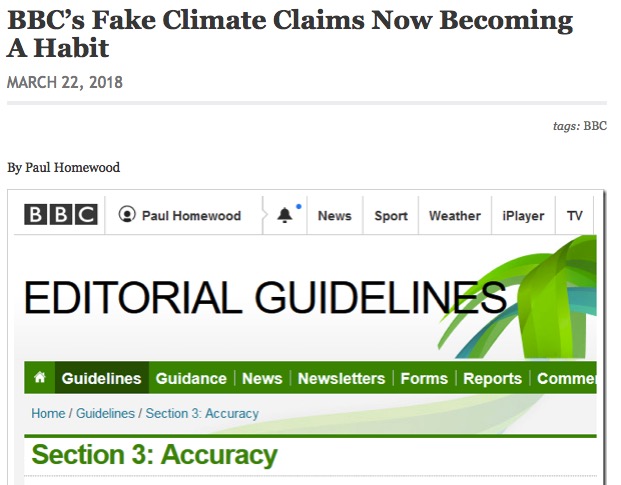The image size is (621, 485).
Task: Open the News tab in green bar
Action: point(262,378)
